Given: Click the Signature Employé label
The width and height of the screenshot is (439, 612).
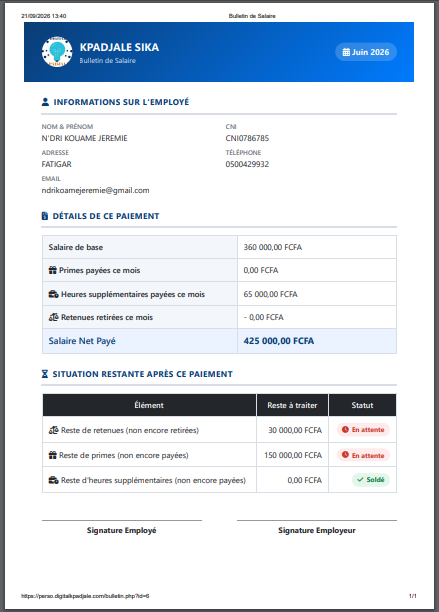Looking at the screenshot, I should pyautogui.click(x=122, y=530).
